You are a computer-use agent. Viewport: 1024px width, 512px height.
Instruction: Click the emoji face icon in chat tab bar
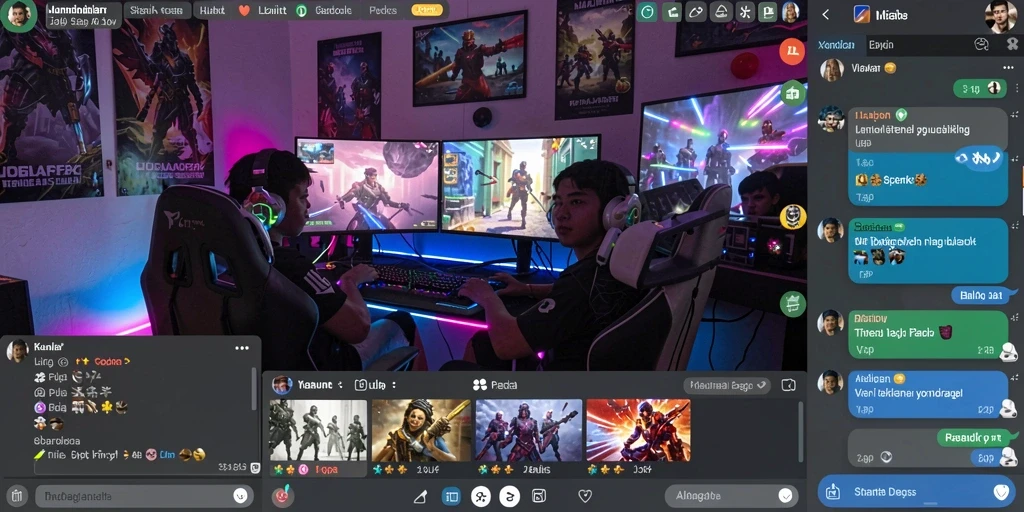[x=981, y=44]
